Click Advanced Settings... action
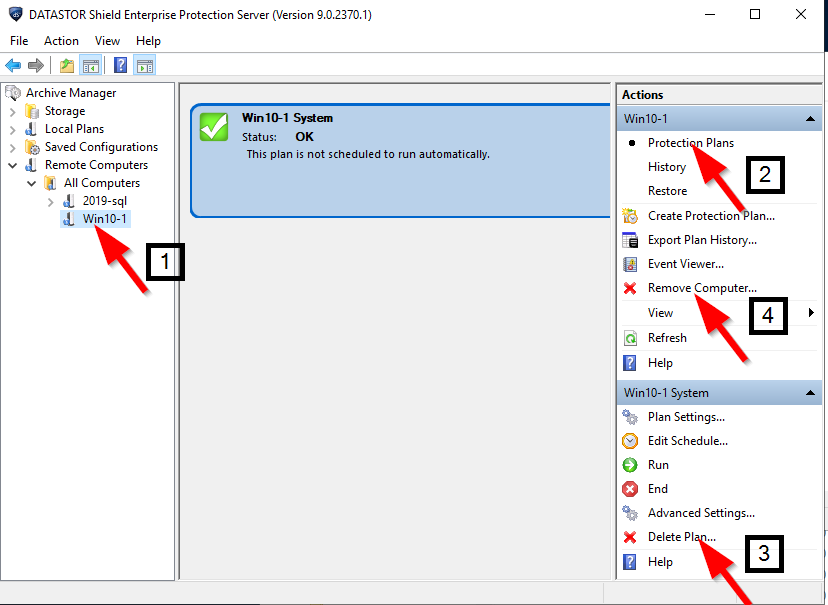The image size is (828, 605). pos(701,513)
